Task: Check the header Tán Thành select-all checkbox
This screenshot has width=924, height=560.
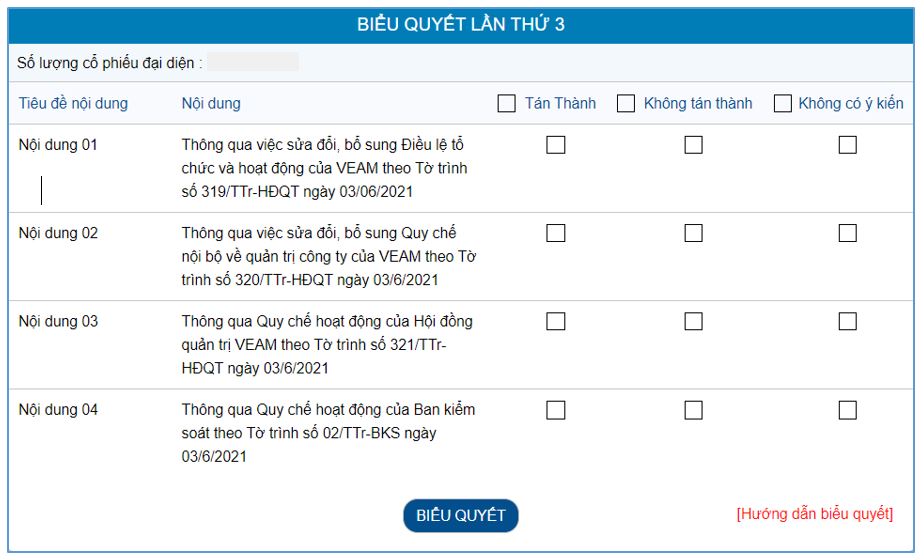Action: pyautogui.click(x=506, y=103)
